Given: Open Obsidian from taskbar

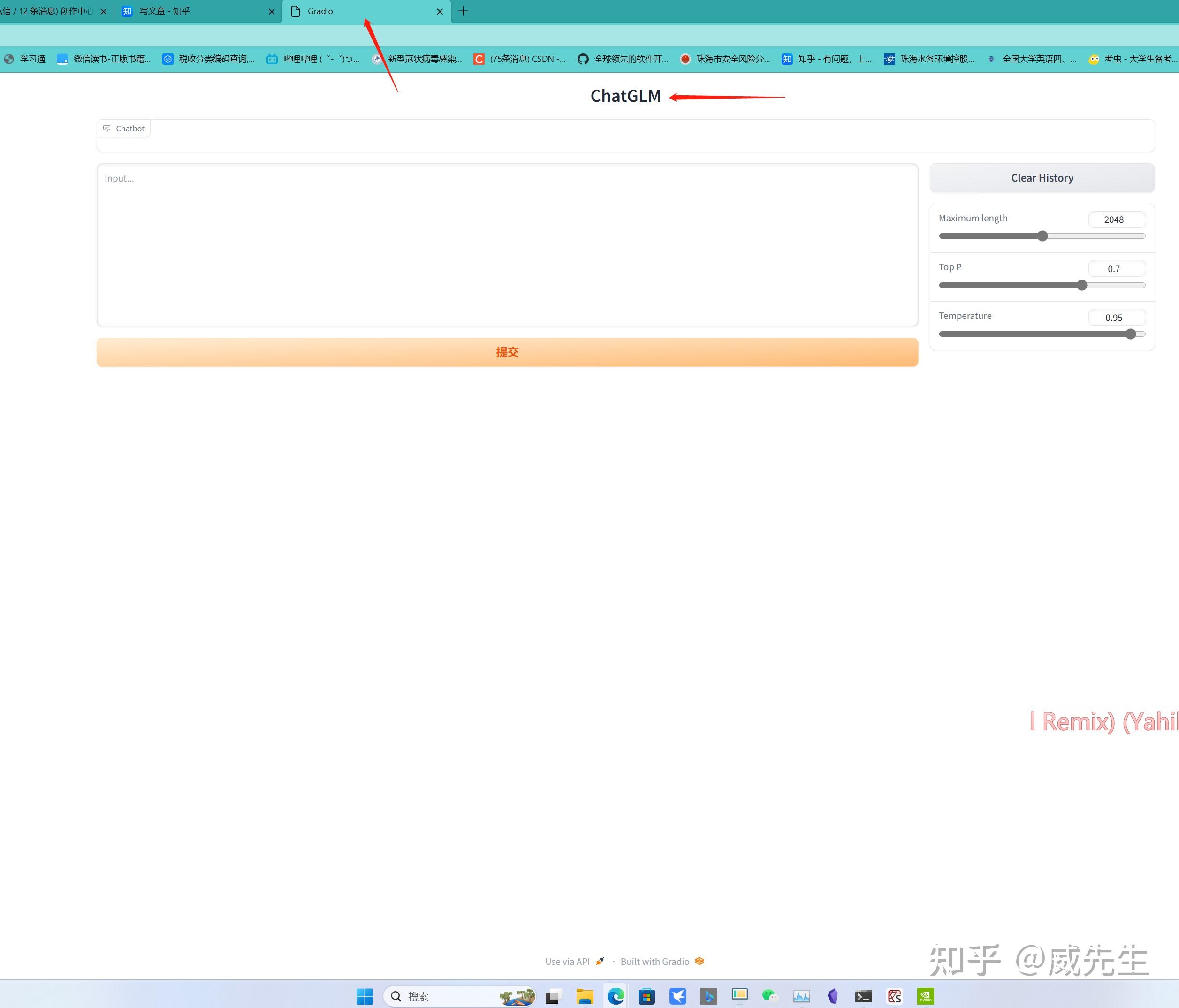Looking at the screenshot, I should 832,996.
